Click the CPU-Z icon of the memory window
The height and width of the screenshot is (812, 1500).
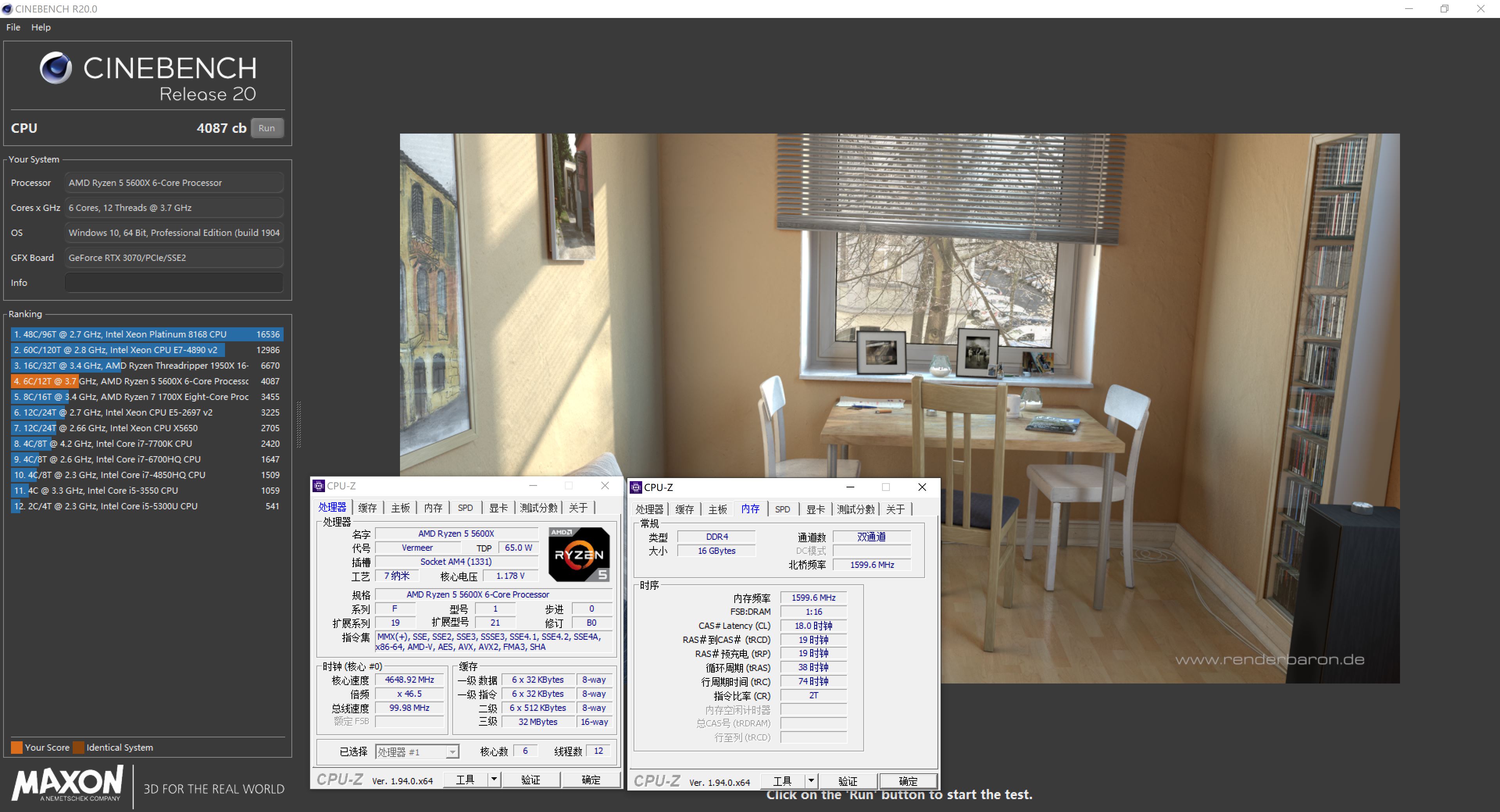[636, 487]
